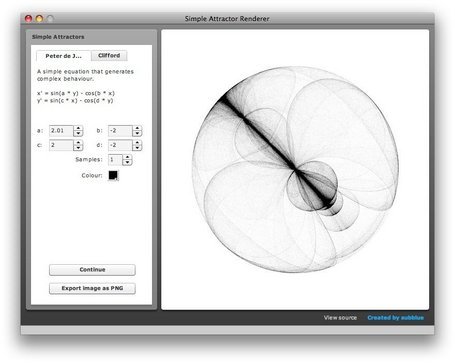Increase parameter b with up arrow
Viewport: 455px width, 363px height.
pos(137,128)
